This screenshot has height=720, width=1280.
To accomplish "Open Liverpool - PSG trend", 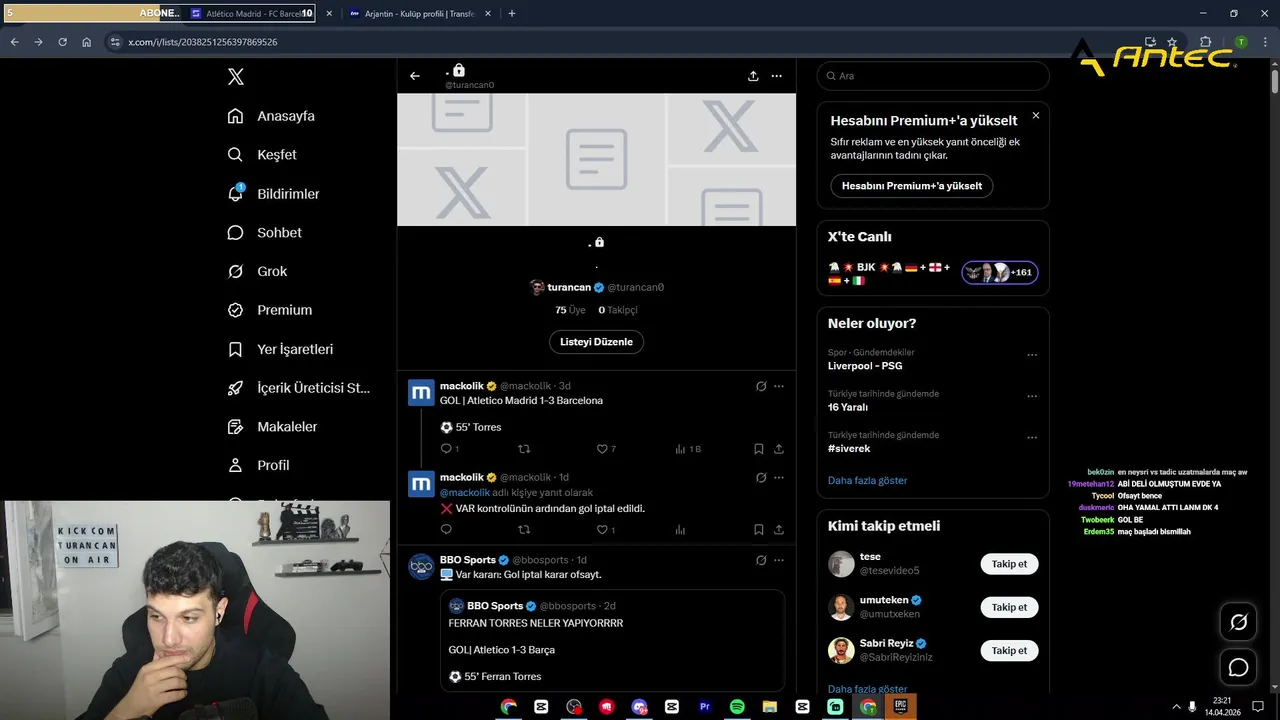I will [865, 366].
